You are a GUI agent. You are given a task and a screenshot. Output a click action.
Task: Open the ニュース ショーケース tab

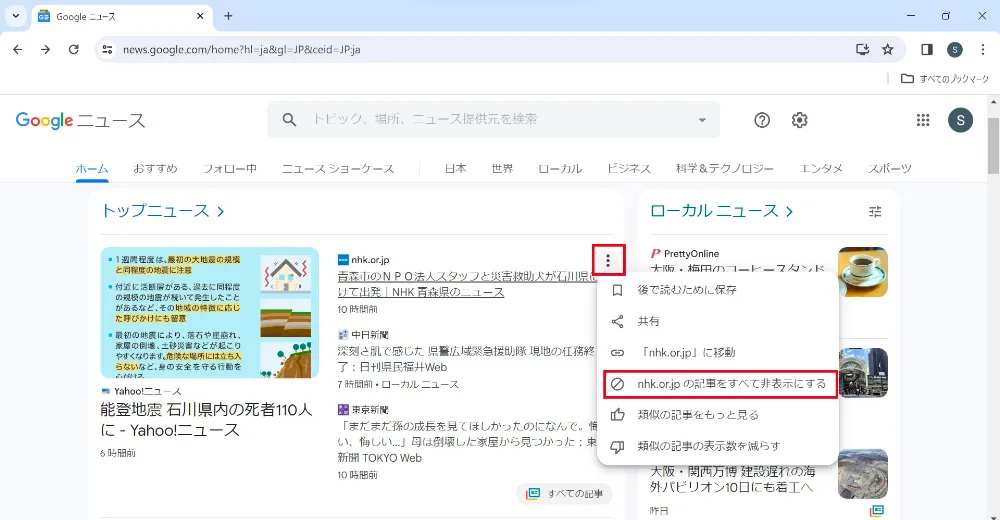338,168
